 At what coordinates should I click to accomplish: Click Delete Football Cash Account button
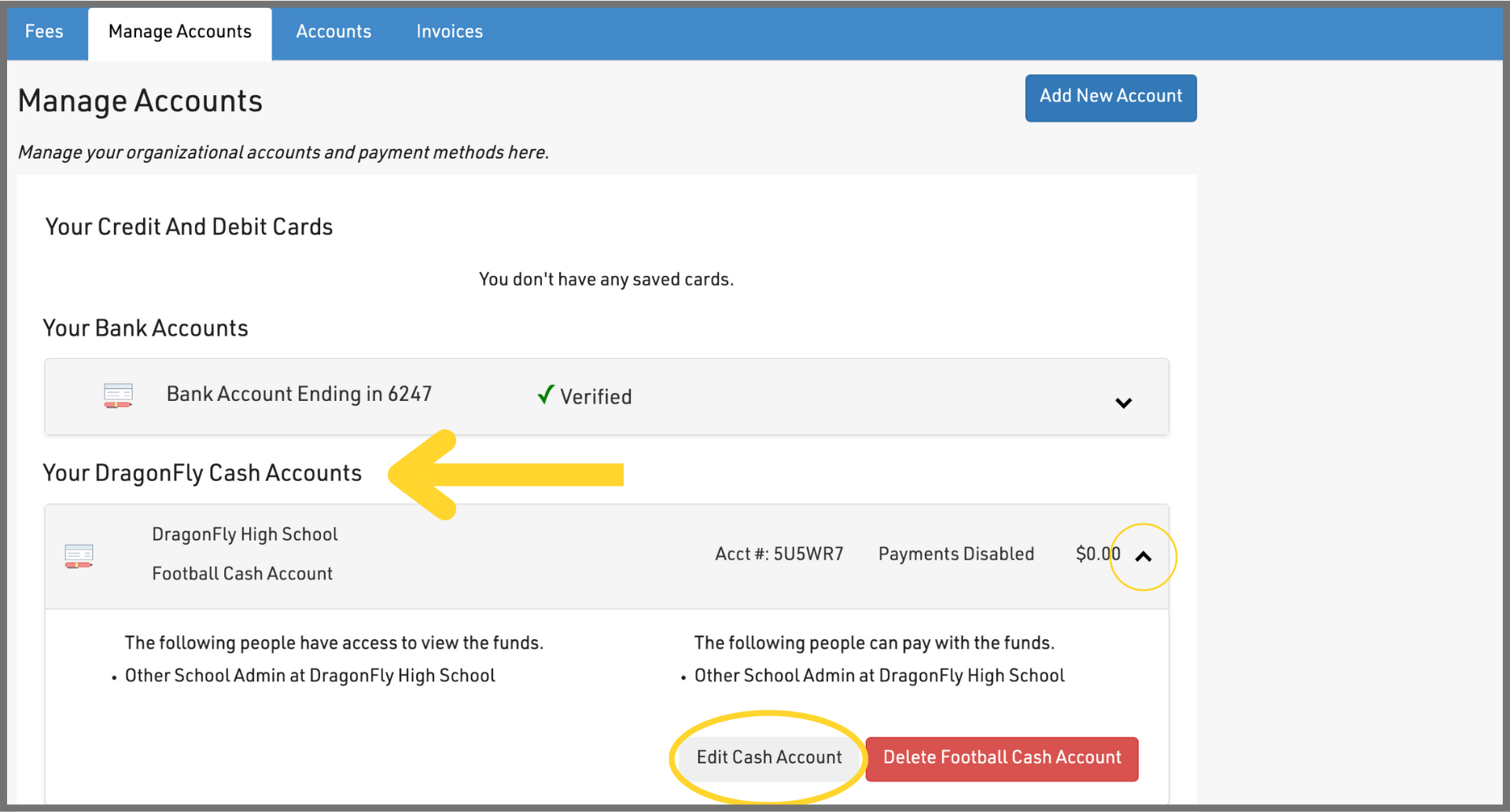click(x=1001, y=758)
